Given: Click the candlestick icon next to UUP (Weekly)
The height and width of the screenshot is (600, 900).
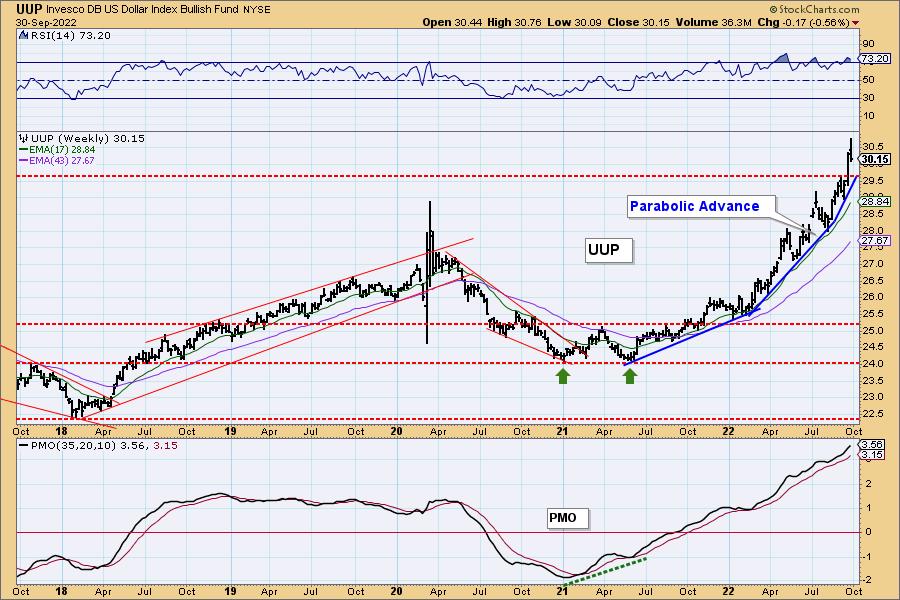Looking at the screenshot, I should [x=23, y=138].
